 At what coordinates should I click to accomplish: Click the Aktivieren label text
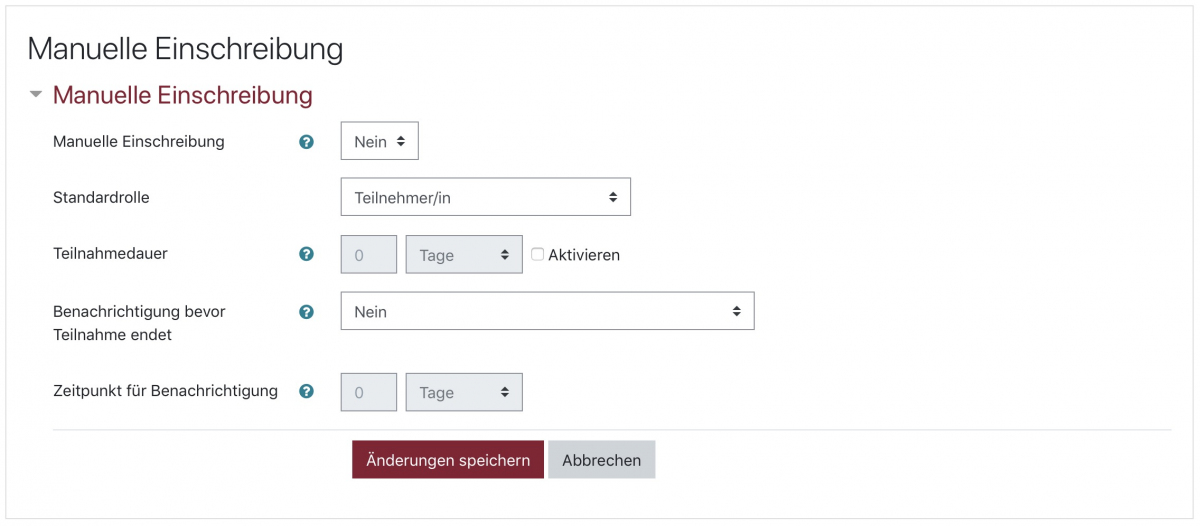click(584, 255)
